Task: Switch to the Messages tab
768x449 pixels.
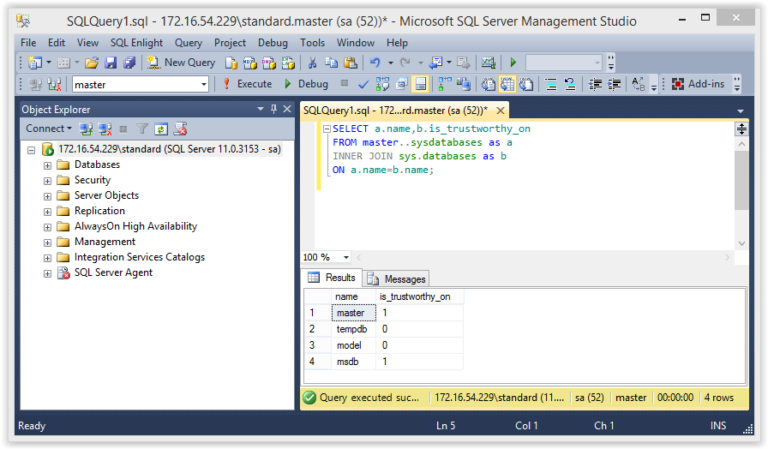Action: coord(397,279)
